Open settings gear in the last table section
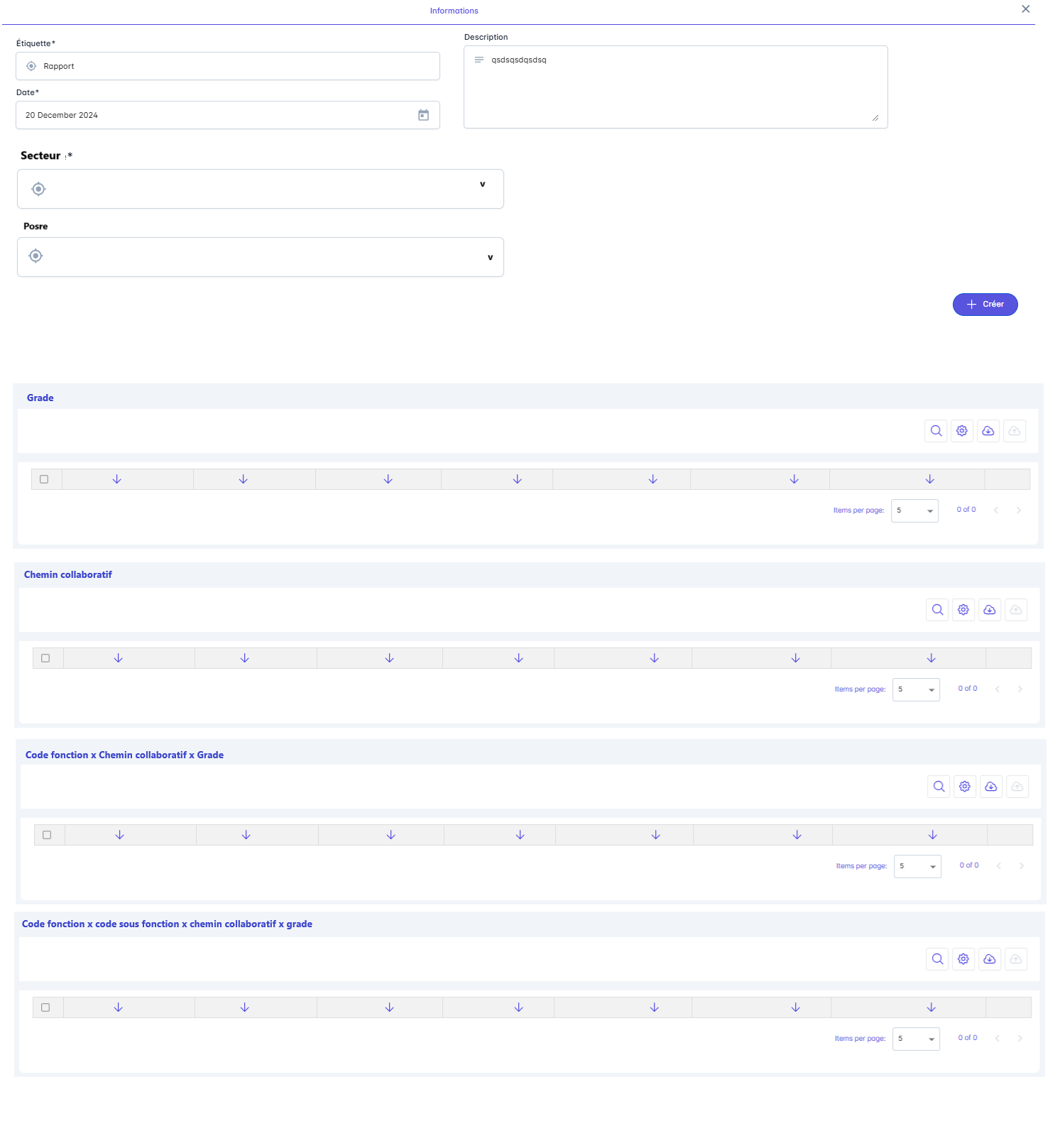This screenshot has width=1060, height=1148. (963, 959)
